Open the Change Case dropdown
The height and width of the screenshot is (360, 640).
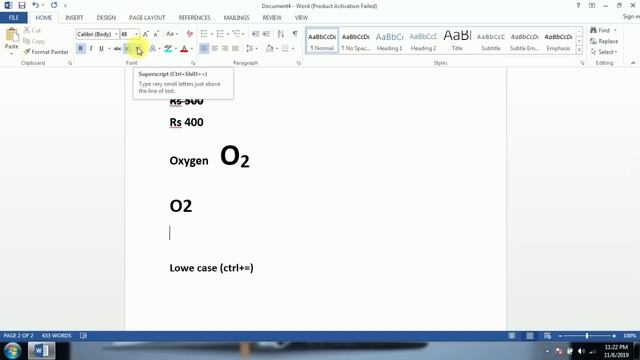click(x=172, y=34)
